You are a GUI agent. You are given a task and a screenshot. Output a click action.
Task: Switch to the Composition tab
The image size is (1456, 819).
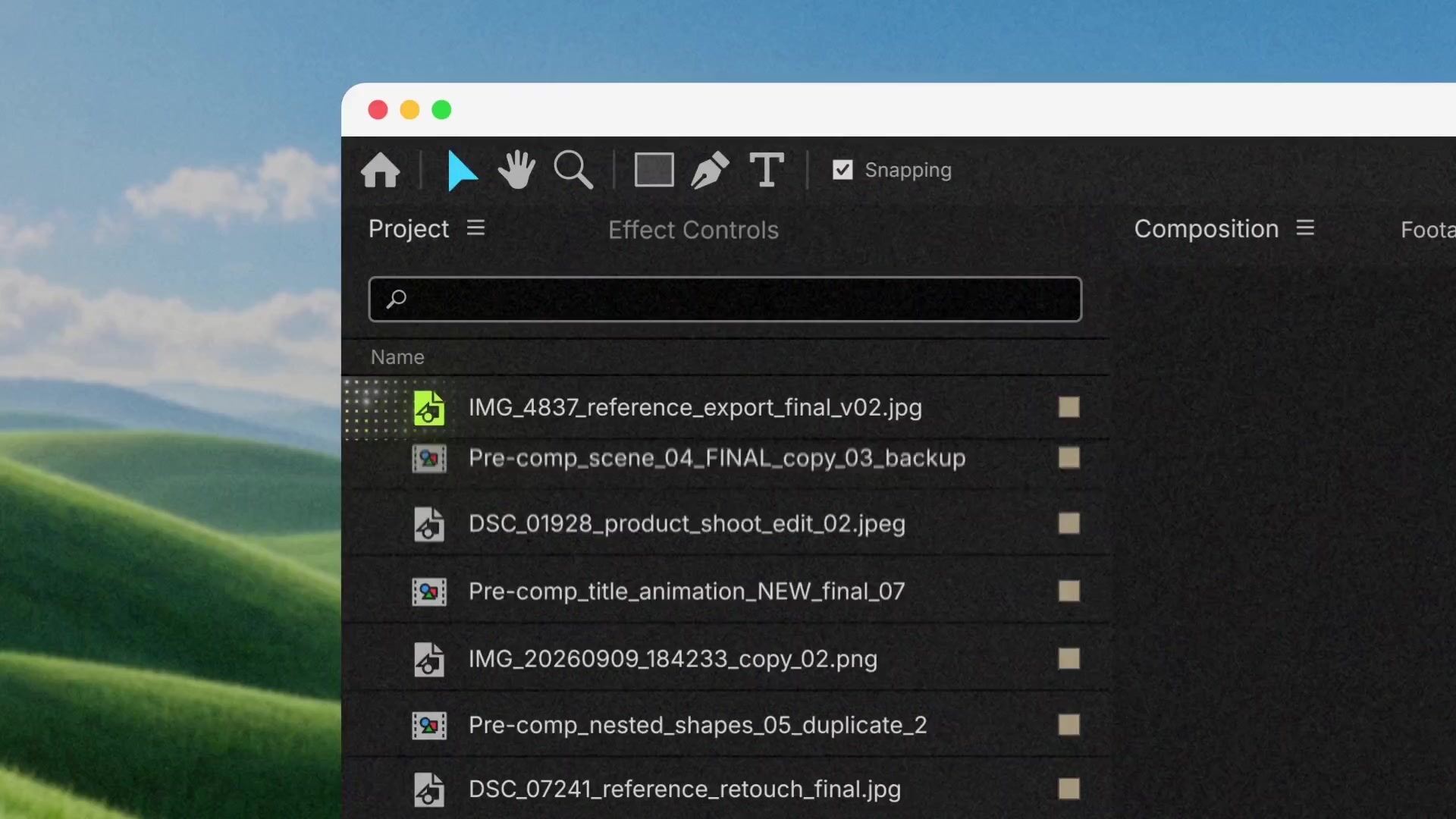coord(1207,229)
